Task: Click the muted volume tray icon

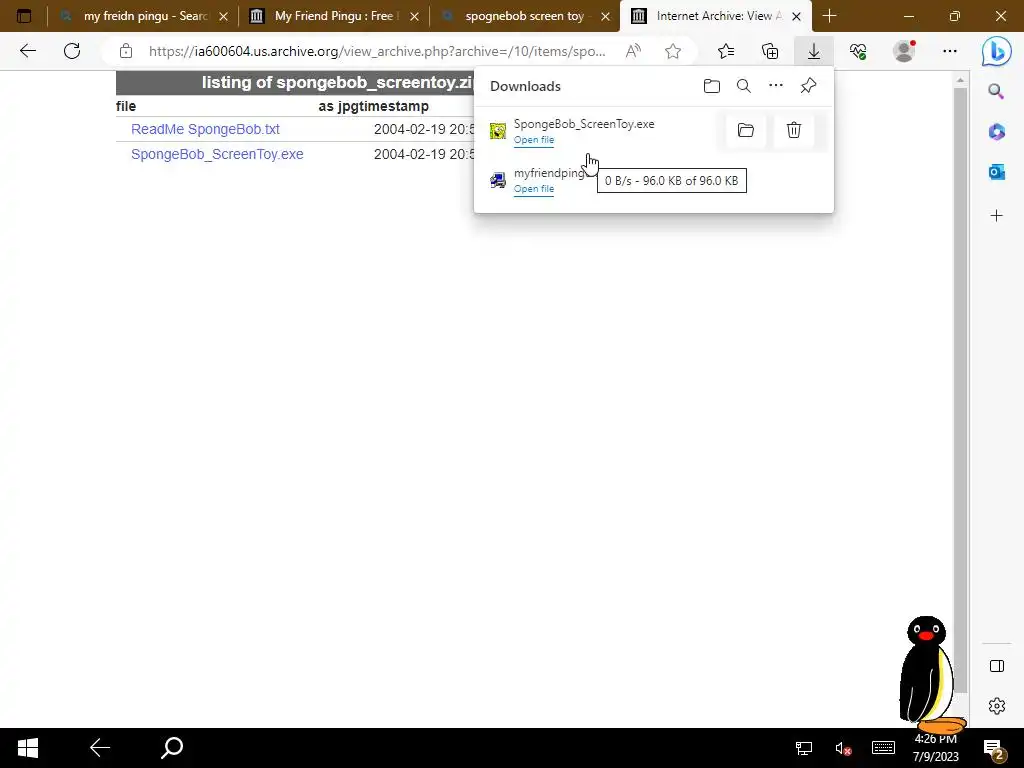Action: click(843, 748)
